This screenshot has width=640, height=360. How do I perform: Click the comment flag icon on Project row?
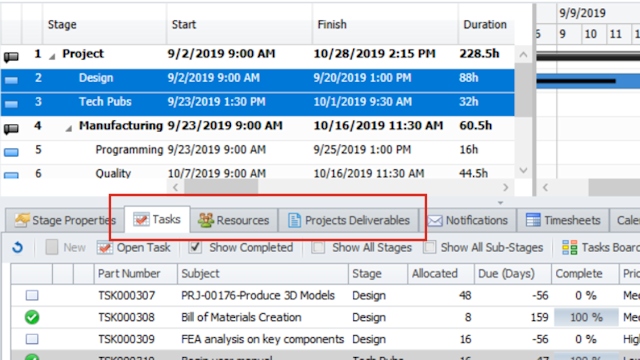[11, 56]
